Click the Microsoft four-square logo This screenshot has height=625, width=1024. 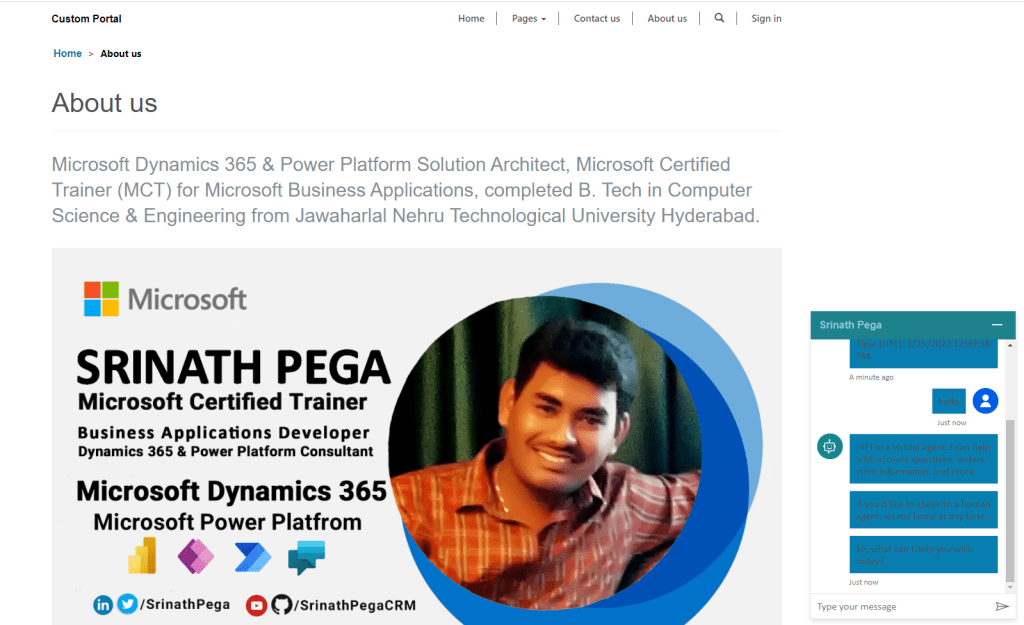point(101,298)
